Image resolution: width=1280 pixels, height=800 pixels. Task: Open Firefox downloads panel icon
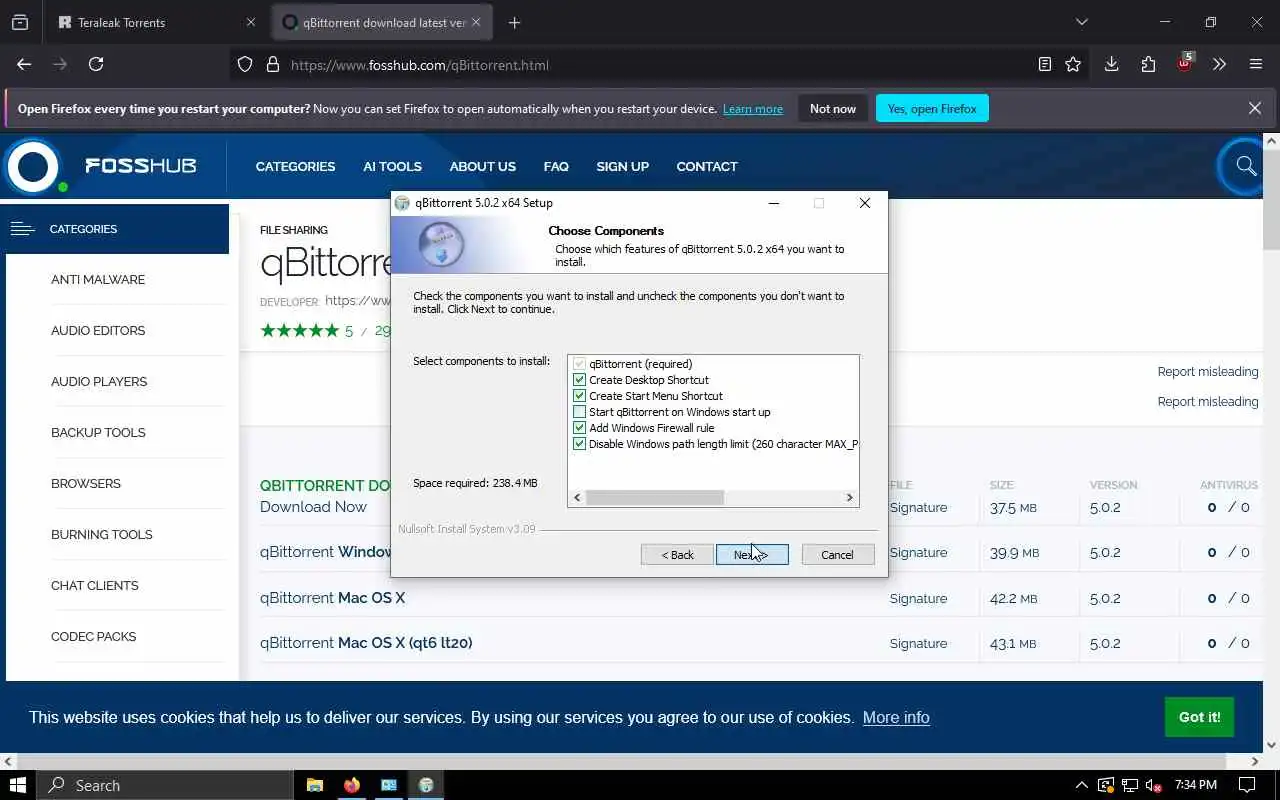coord(1111,64)
